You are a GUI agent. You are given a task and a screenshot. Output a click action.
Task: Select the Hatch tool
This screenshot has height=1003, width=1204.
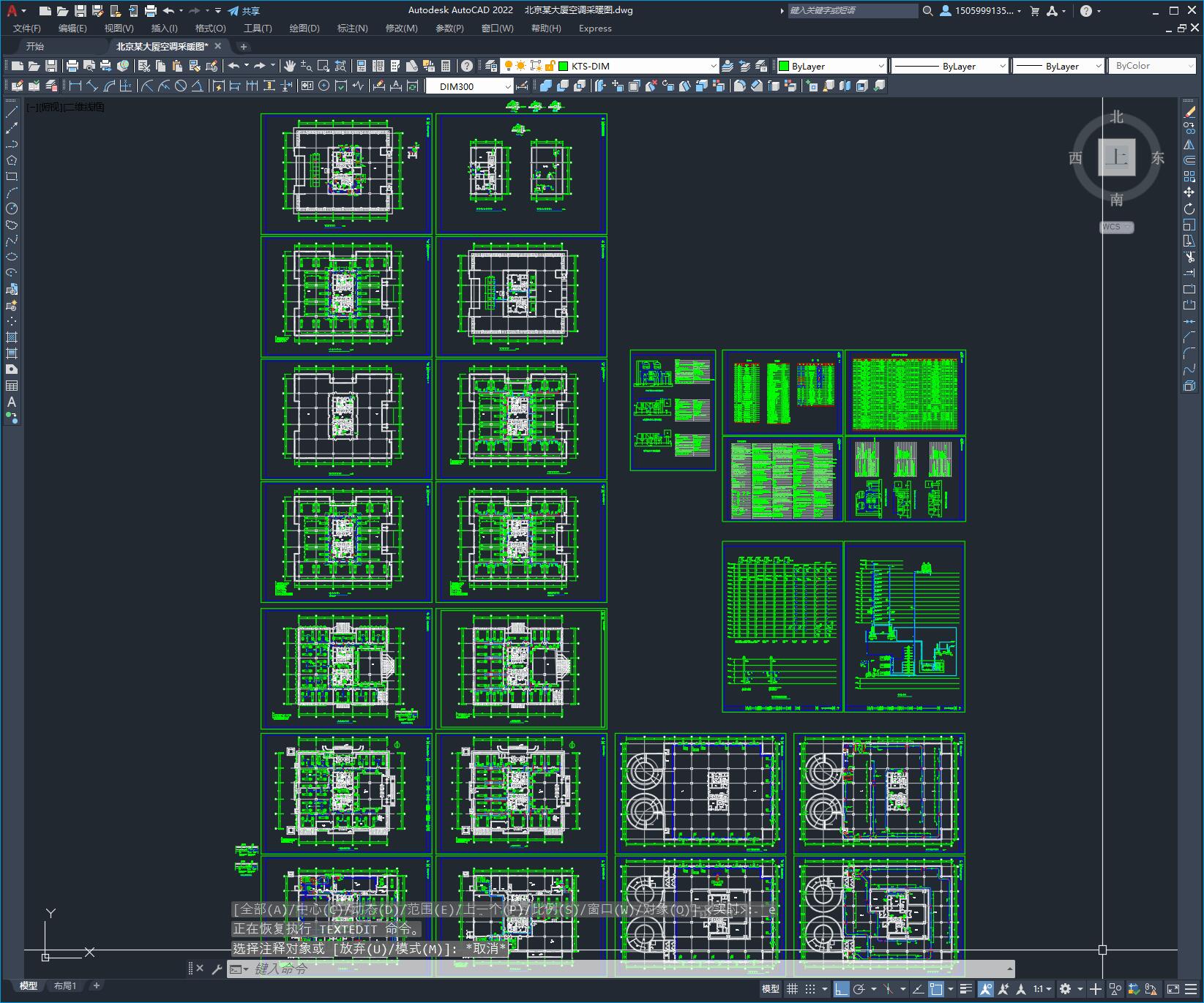12,337
